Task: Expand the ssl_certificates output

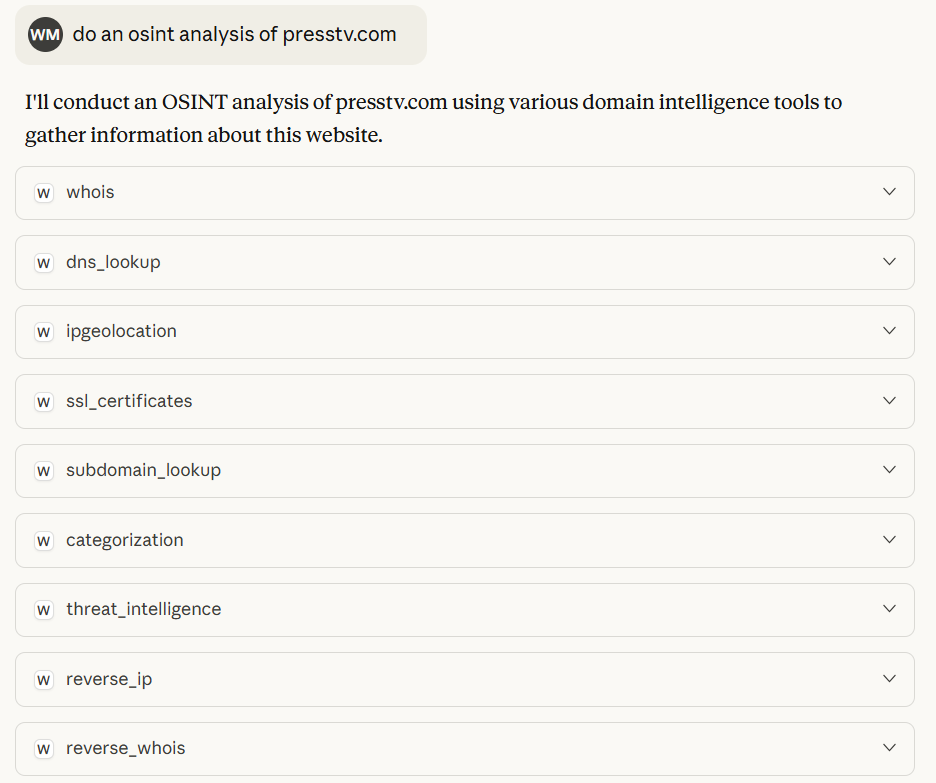Action: (889, 401)
